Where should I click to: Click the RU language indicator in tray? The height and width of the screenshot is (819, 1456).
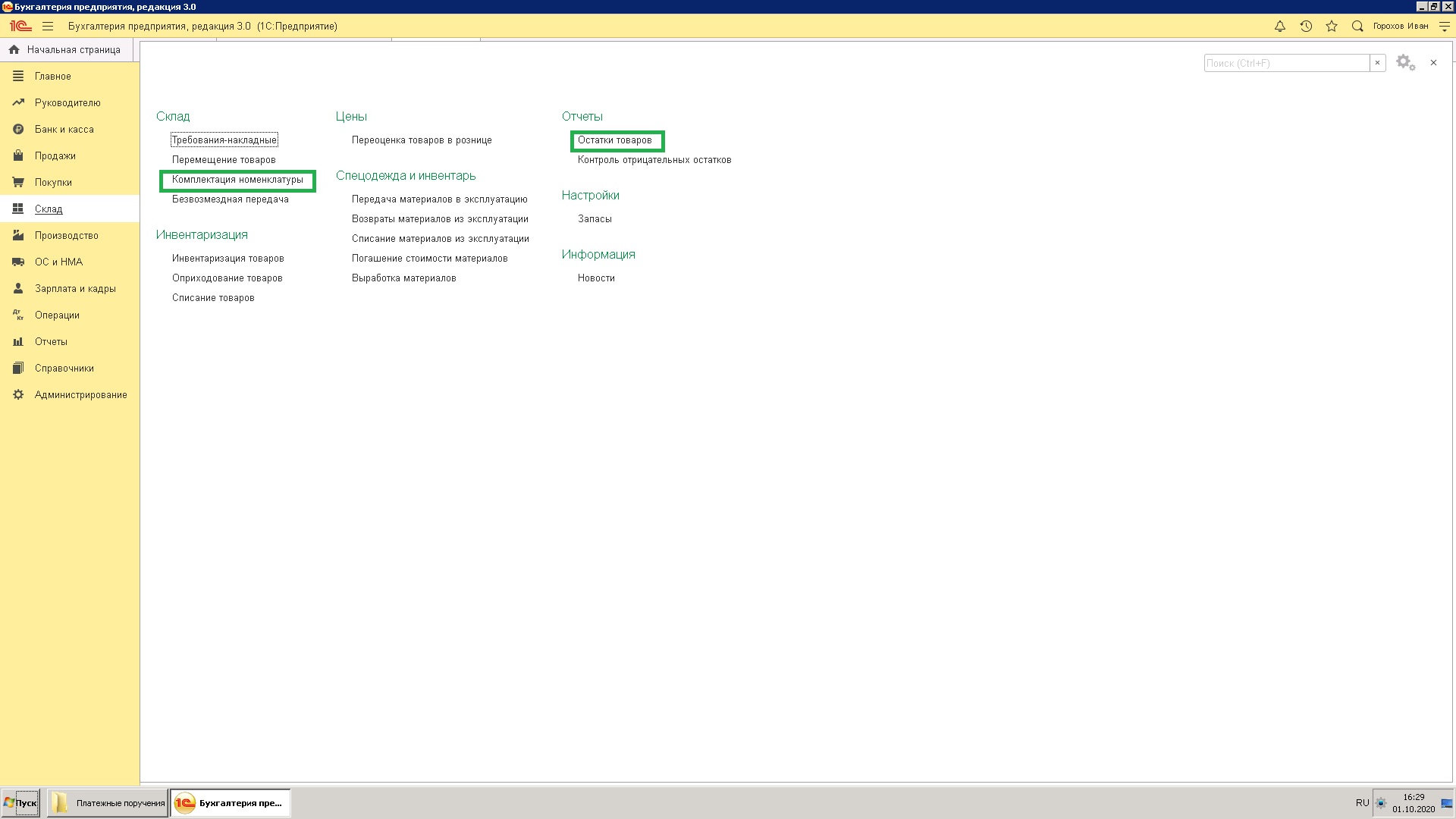[x=1362, y=803]
